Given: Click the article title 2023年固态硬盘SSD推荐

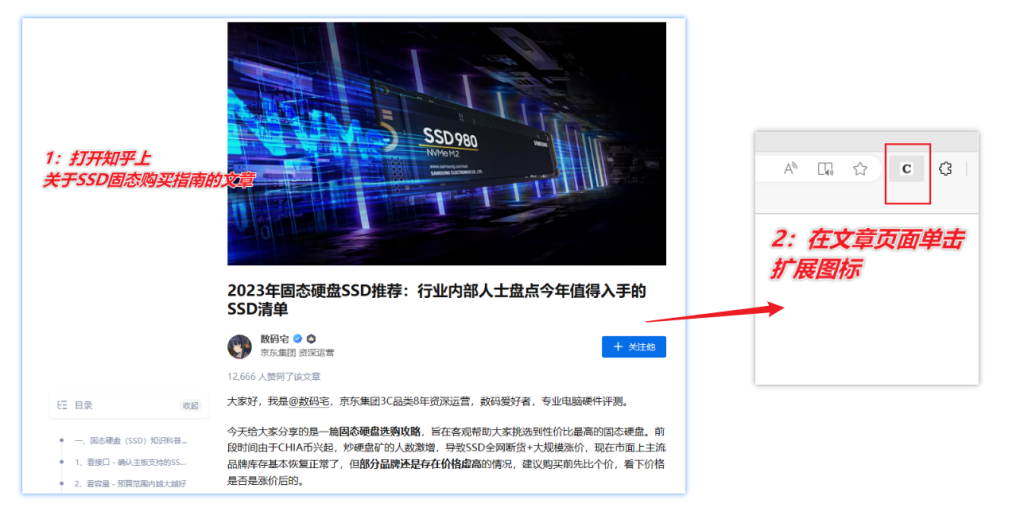Looking at the screenshot, I should [x=437, y=300].
